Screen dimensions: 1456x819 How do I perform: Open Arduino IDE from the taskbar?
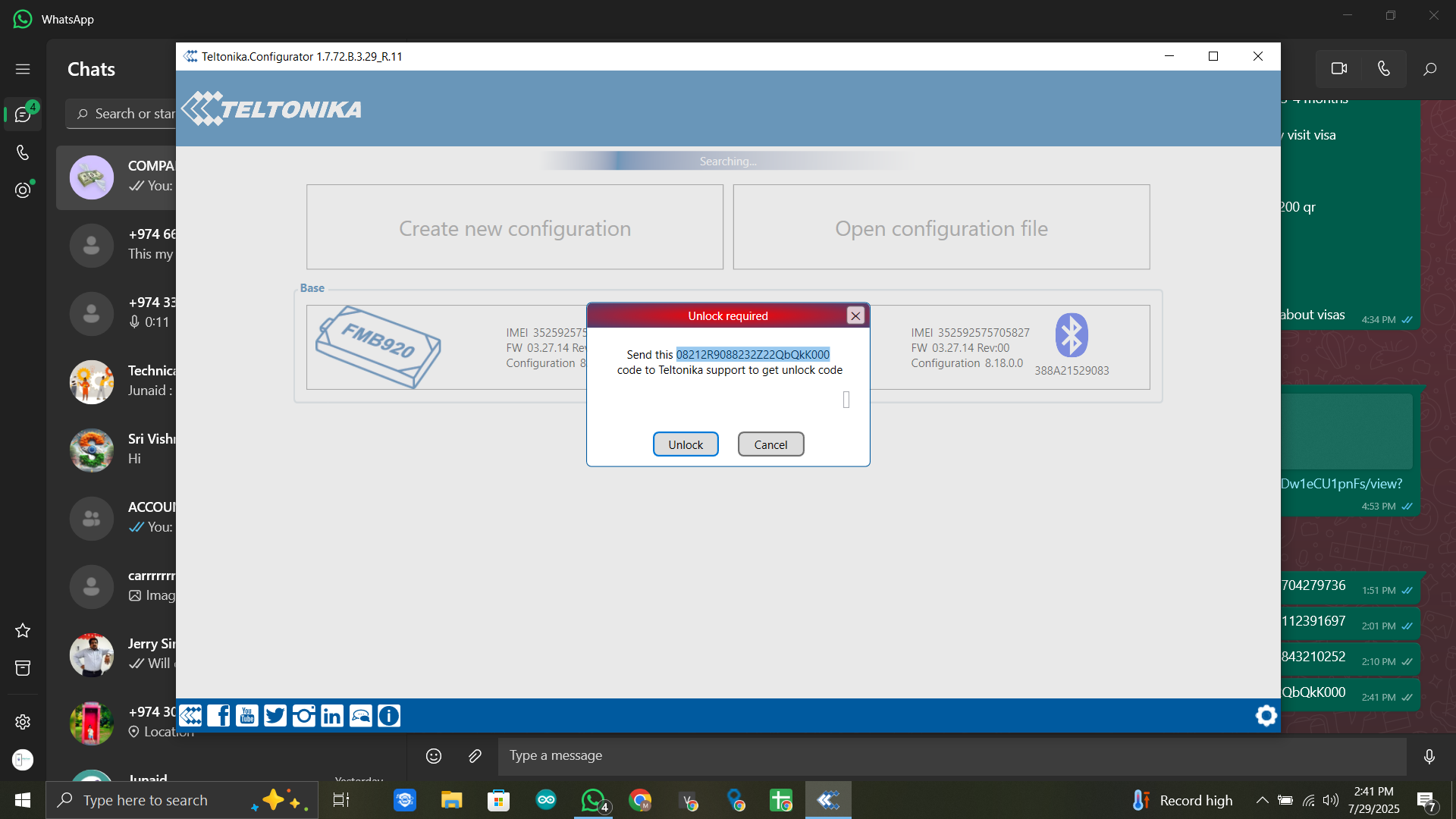546,800
